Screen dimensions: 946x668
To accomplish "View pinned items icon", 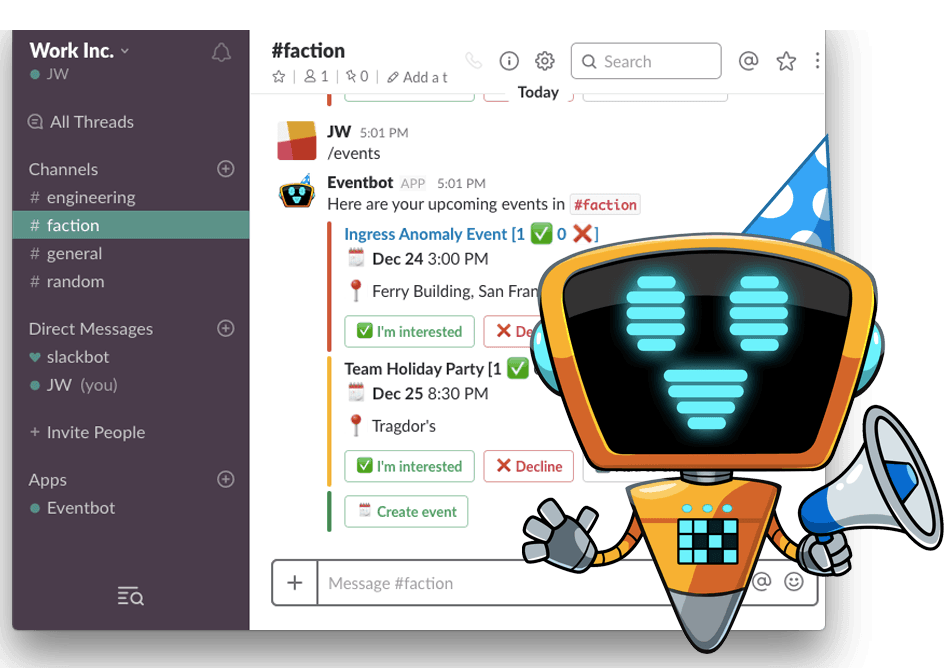I will (357, 77).
